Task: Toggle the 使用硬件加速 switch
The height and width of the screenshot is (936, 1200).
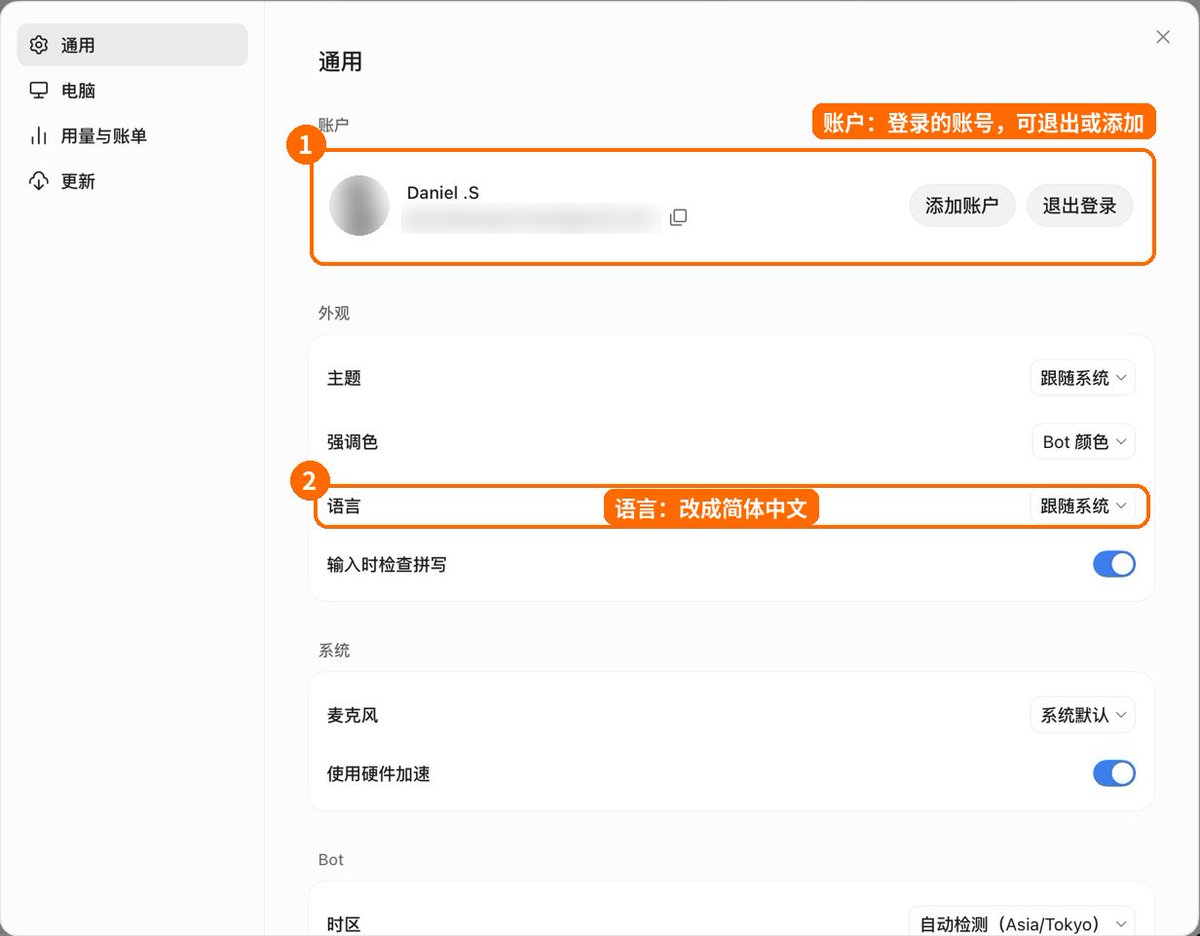Action: click(x=1114, y=773)
